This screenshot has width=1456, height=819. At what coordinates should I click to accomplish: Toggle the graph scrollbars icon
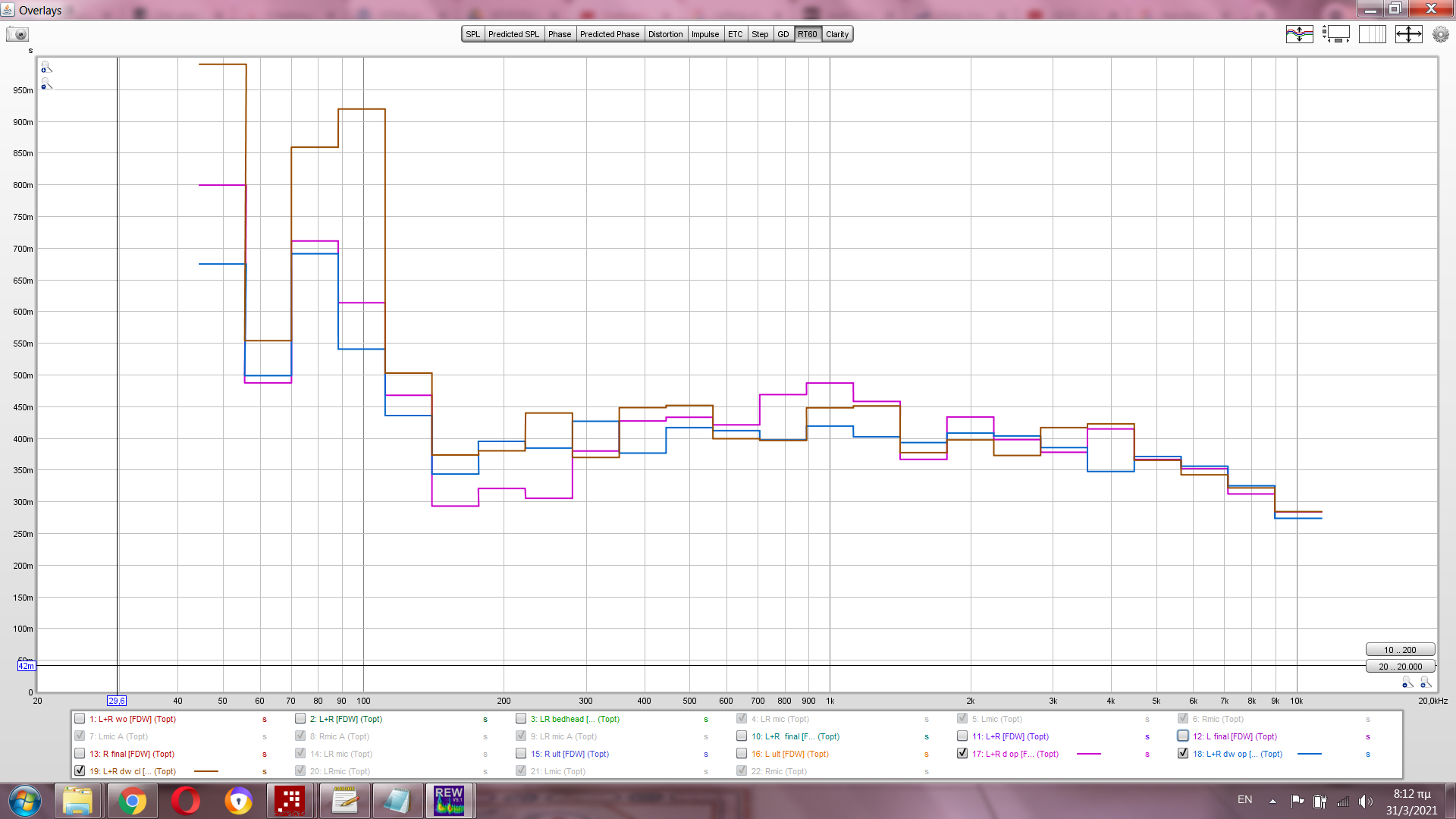1336,34
